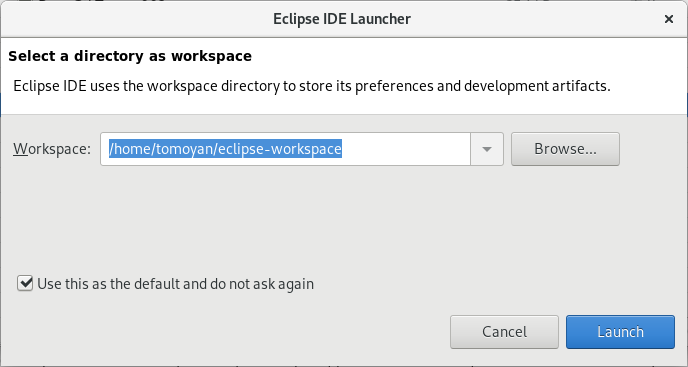Click inside the Workspace path field
Screen dimensions: 688x367
coord(285,149)
